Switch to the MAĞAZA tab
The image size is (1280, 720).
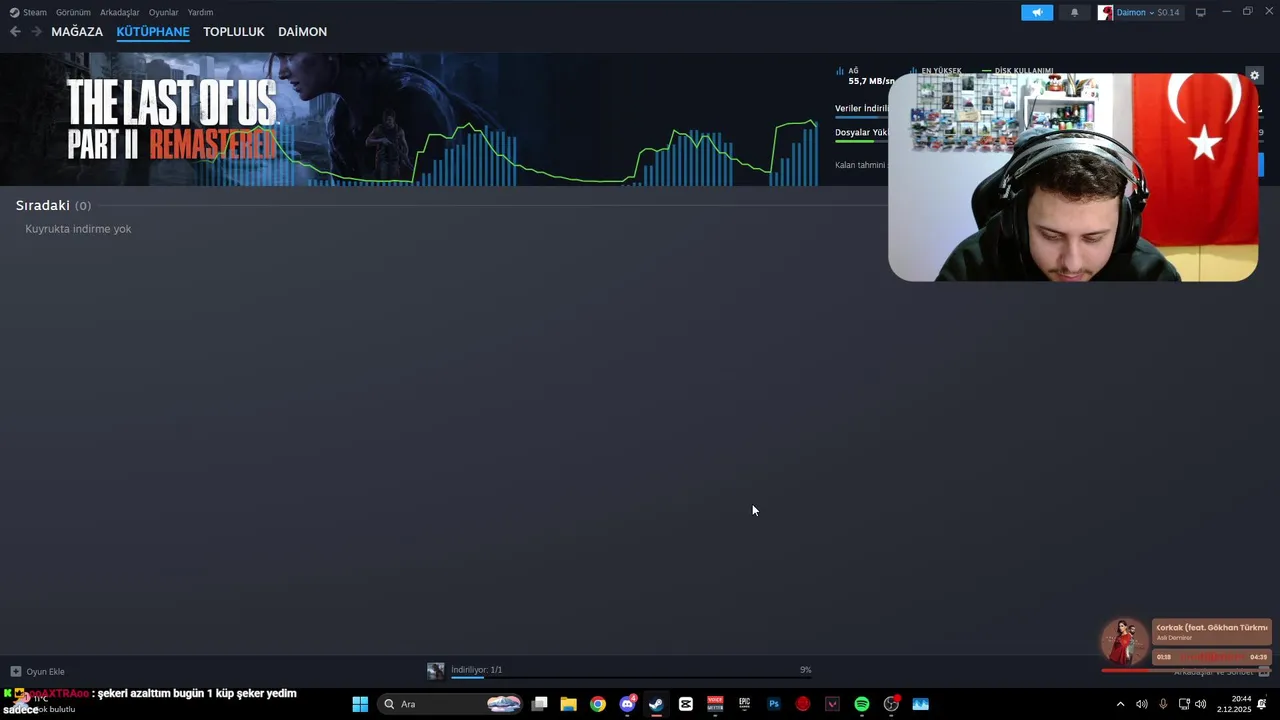click(x=77, y=32)
